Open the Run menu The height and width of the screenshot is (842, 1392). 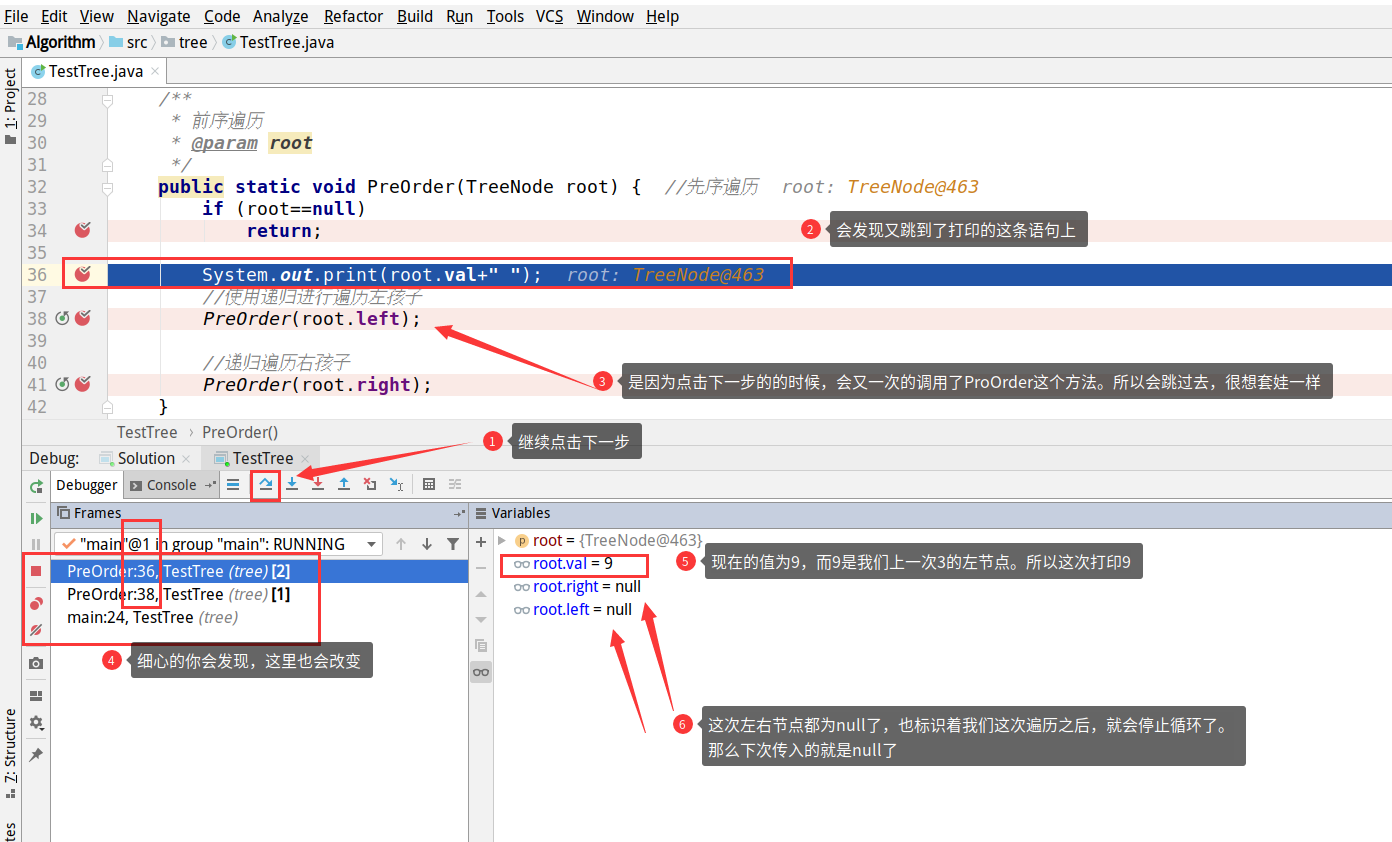click(460, 16)
